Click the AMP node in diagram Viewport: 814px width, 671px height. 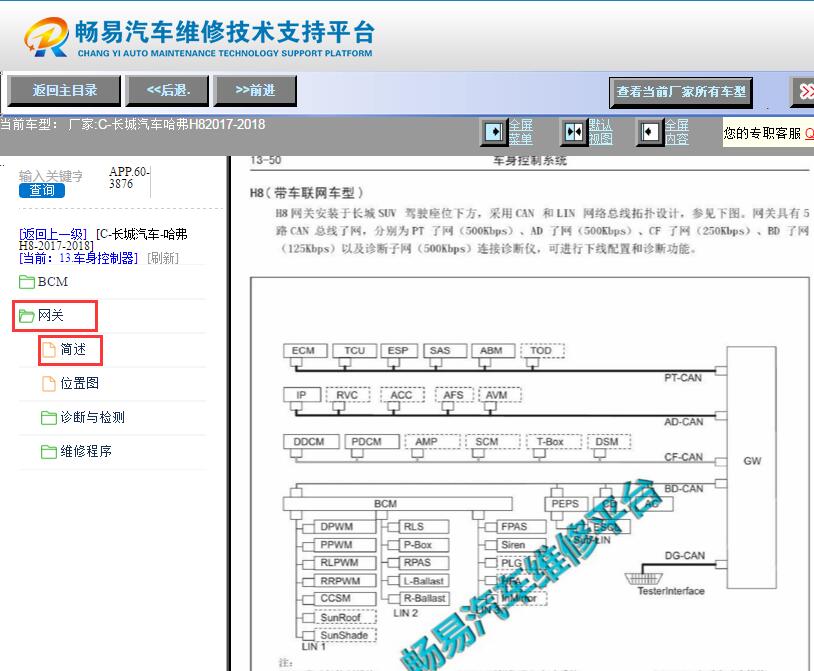[432, 442]
